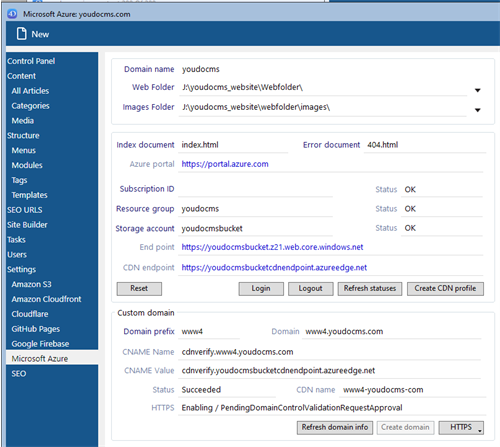Click the Domain name field

tap(201, 69)
